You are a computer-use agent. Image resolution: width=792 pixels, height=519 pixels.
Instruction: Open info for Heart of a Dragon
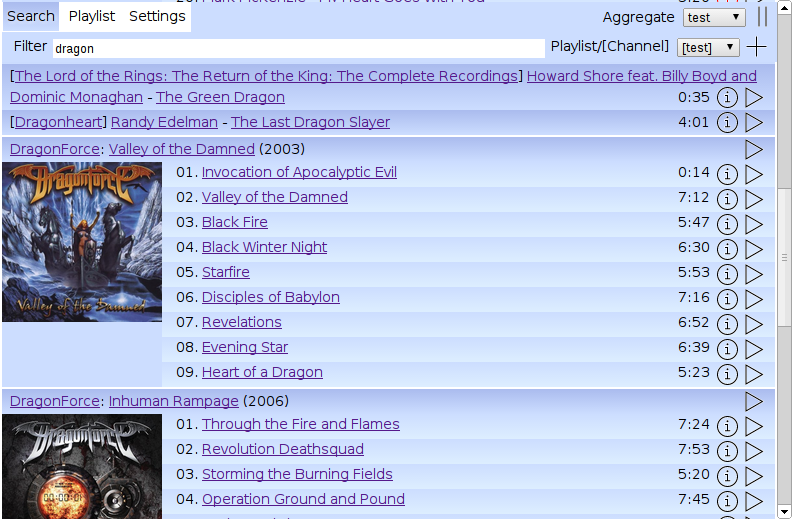click(x=727, y=374)
